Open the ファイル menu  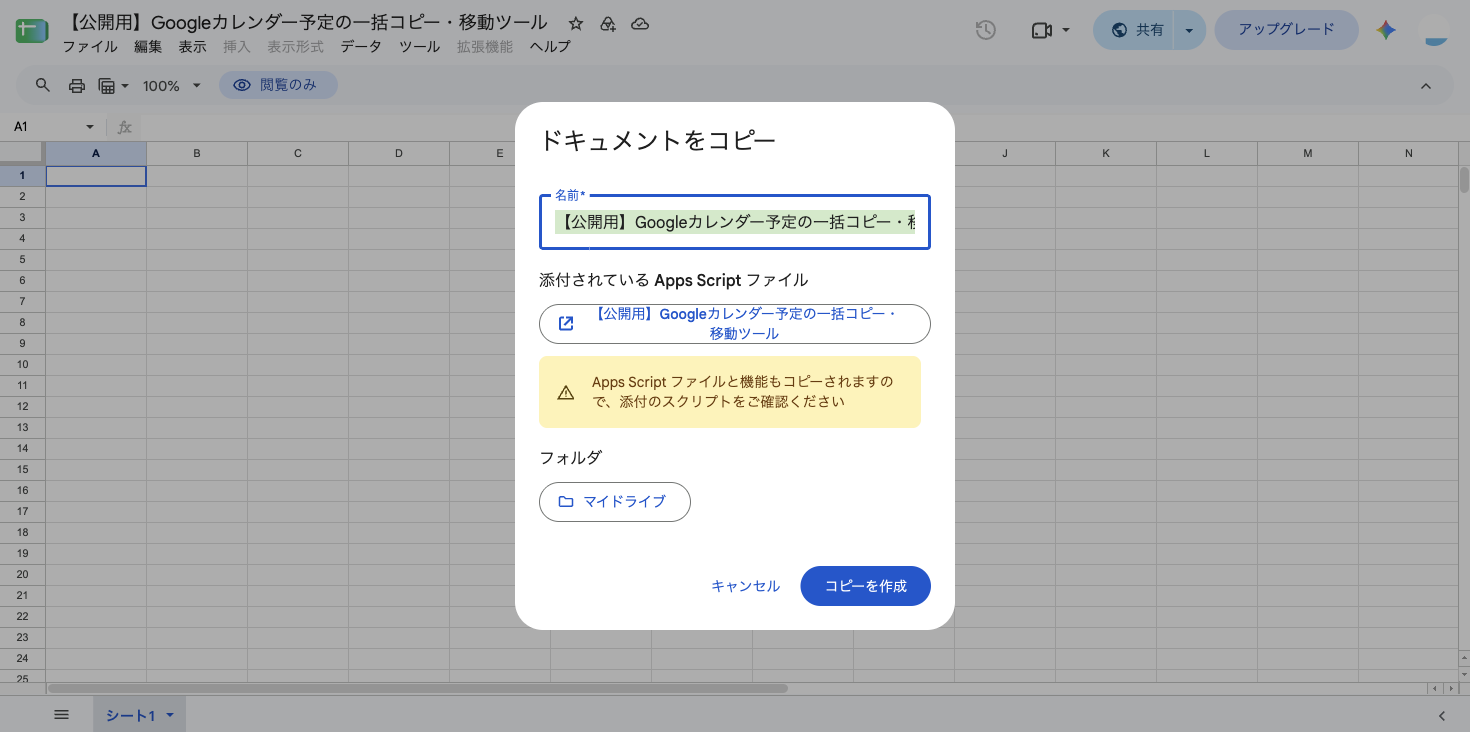(90, 47)
